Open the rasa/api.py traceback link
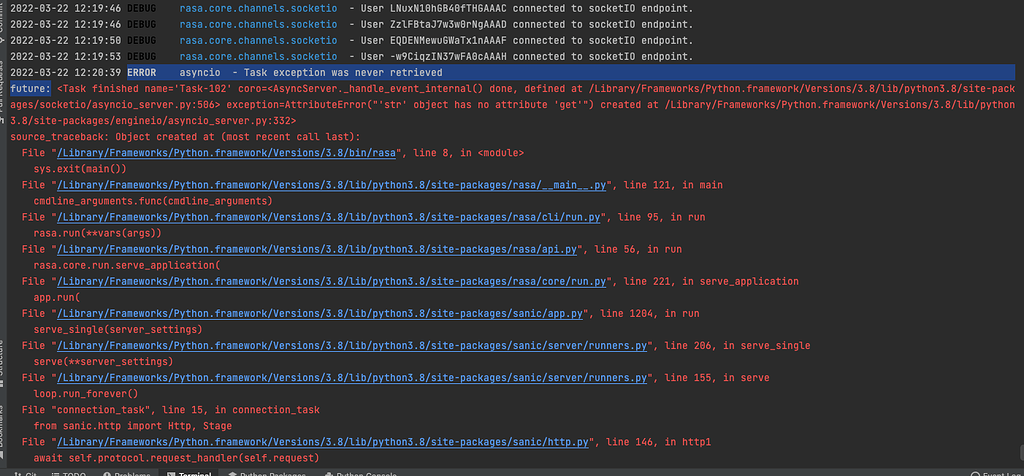 [319, 249]
